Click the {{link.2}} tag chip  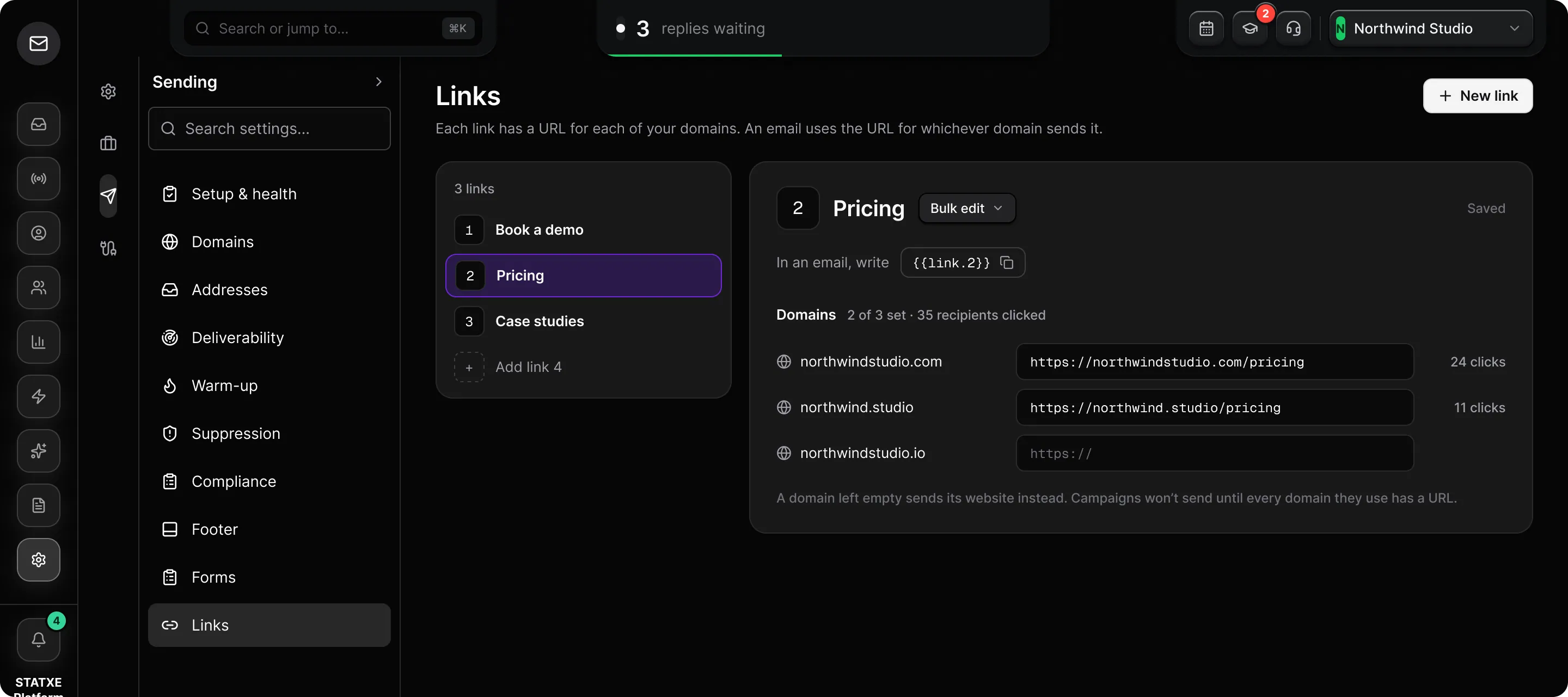[963, 262]
